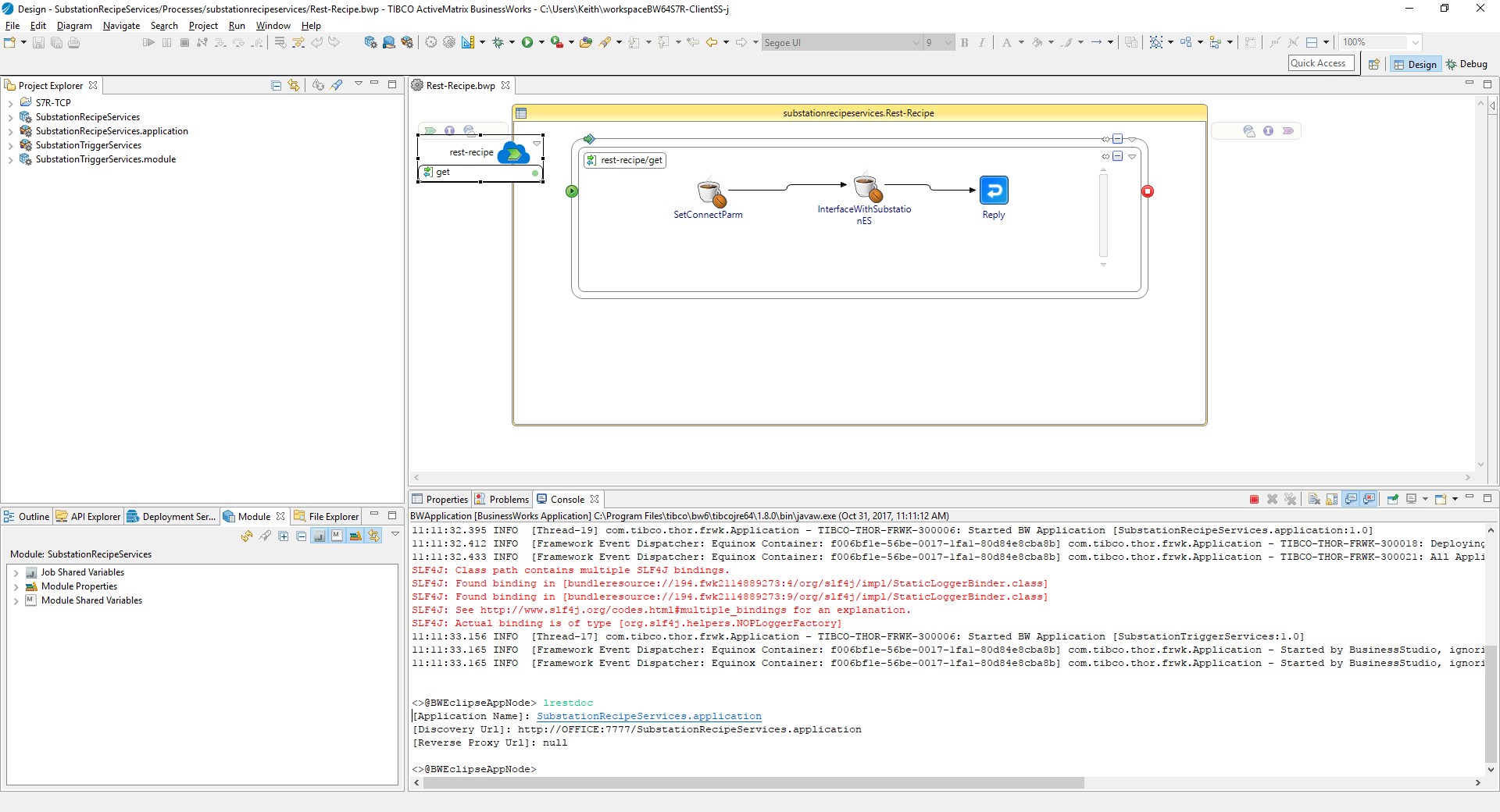Toggle show console on standard output change
Screen dimensions: 1500x812
1351,500
